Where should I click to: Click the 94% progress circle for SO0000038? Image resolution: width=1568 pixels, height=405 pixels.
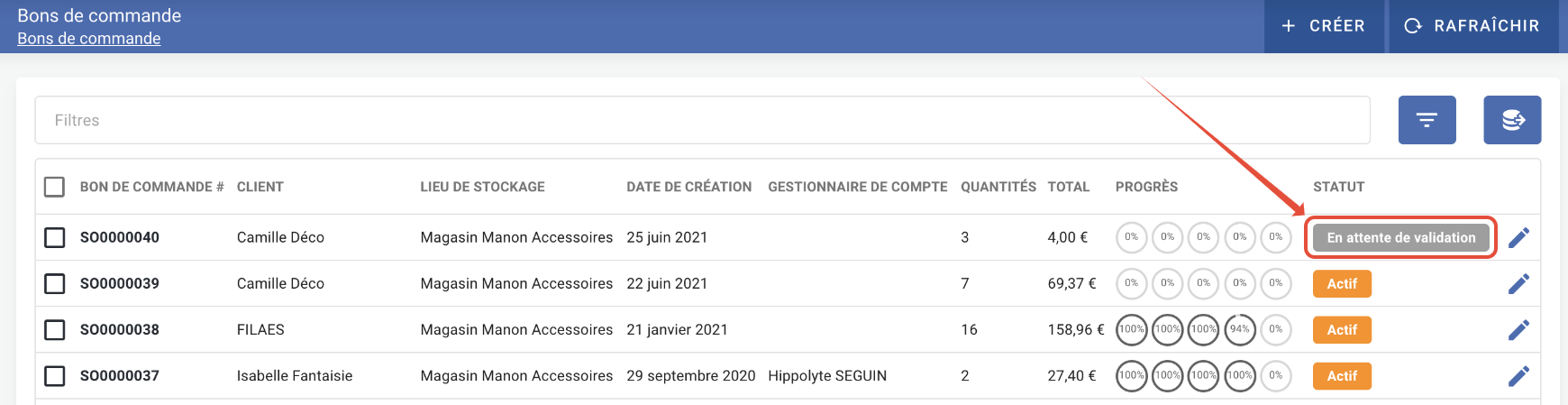point(1240,329)
